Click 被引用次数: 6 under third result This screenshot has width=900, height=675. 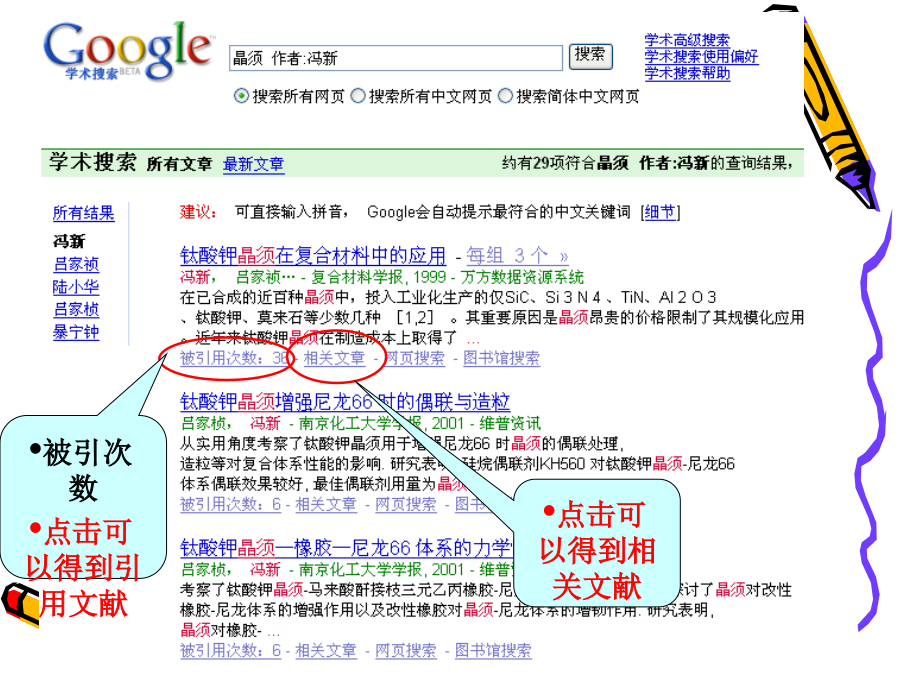click(230, 650)
